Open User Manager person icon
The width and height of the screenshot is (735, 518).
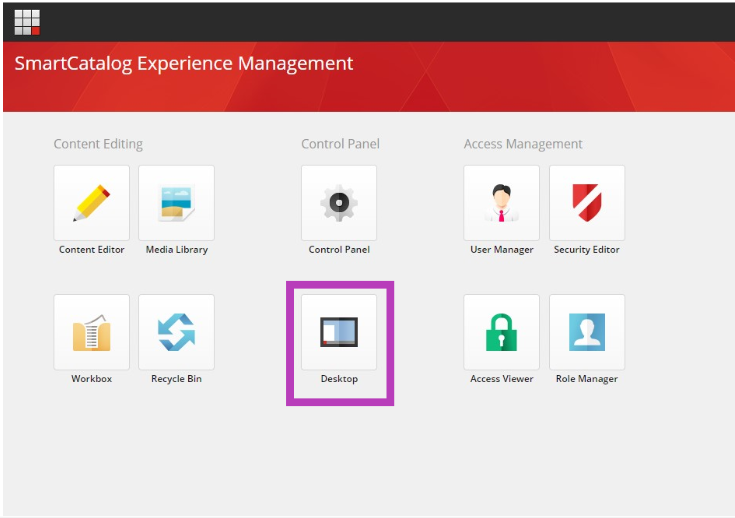point(502,203)
